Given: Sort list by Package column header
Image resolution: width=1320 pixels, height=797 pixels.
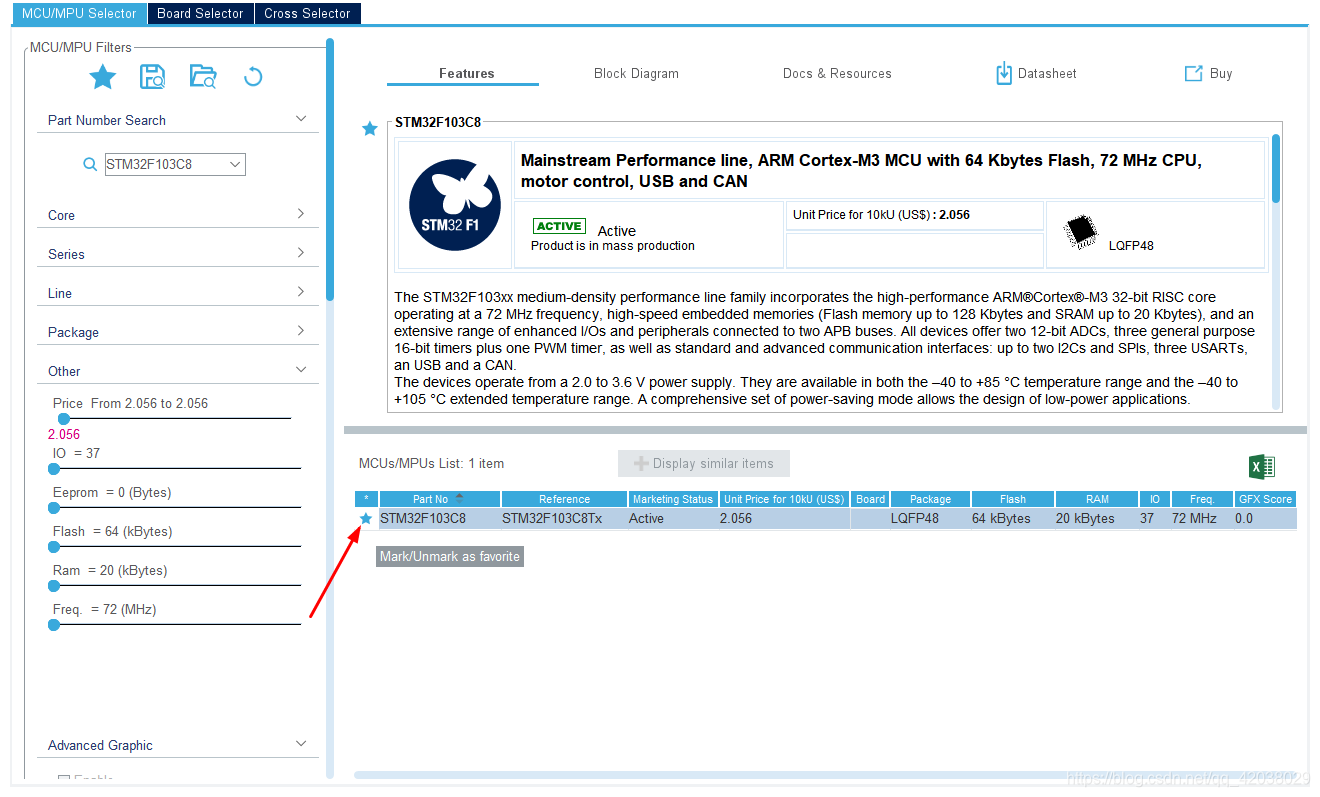Looking at the screenshot, I should 930,499.
